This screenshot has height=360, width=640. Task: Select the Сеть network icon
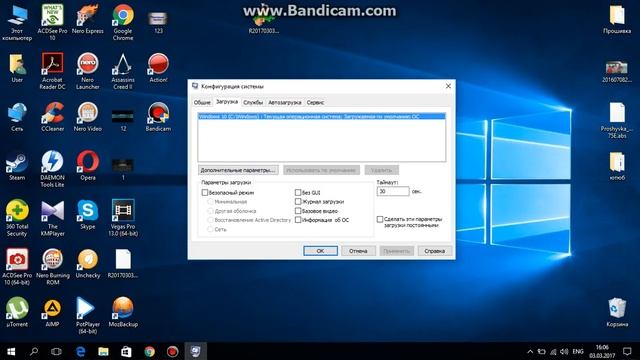17,117
